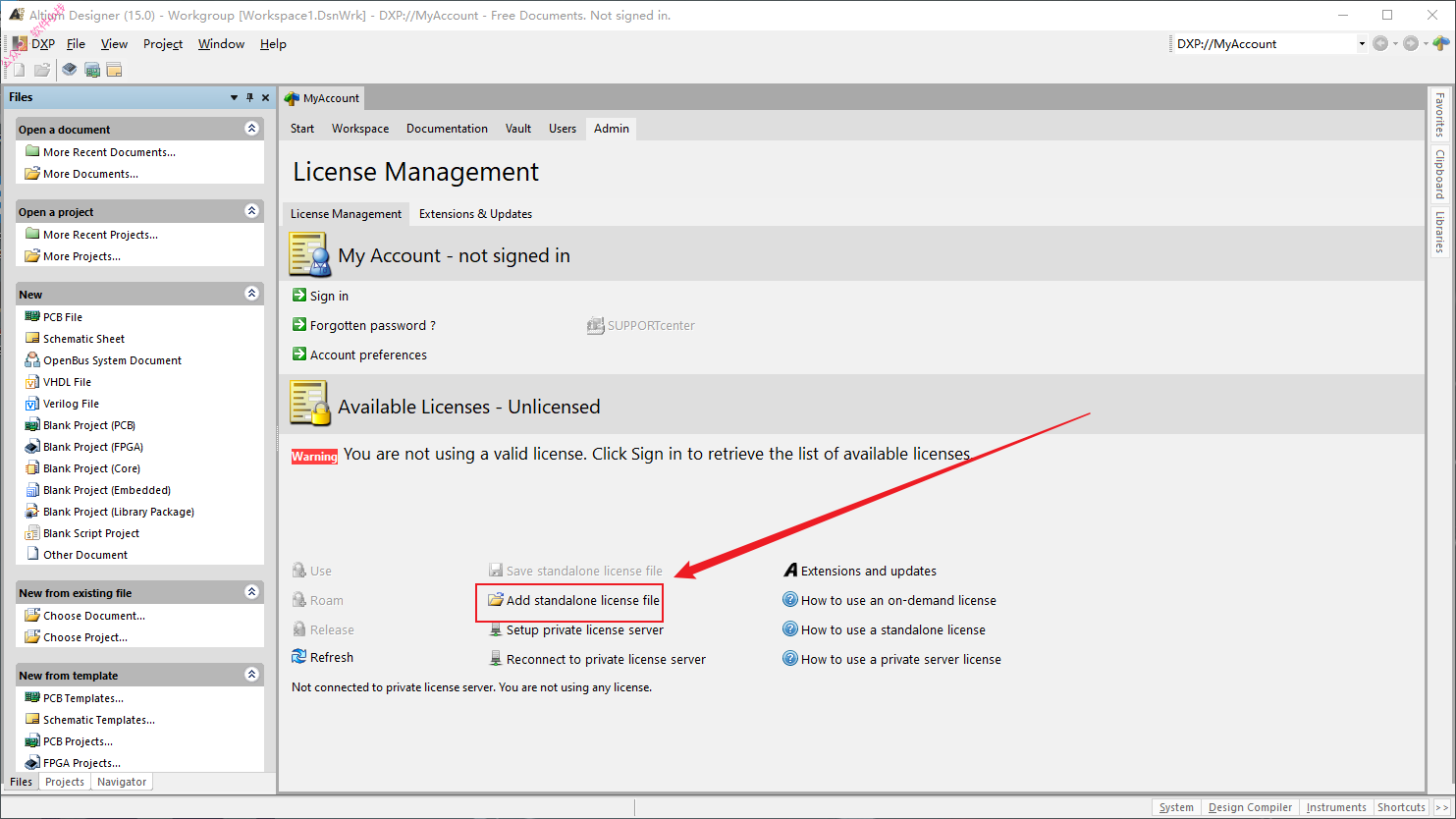Click the new document toolbar icon
The height and width of the screenshot is (819, 1456).
pyautogui.click(x=19, y=70)
